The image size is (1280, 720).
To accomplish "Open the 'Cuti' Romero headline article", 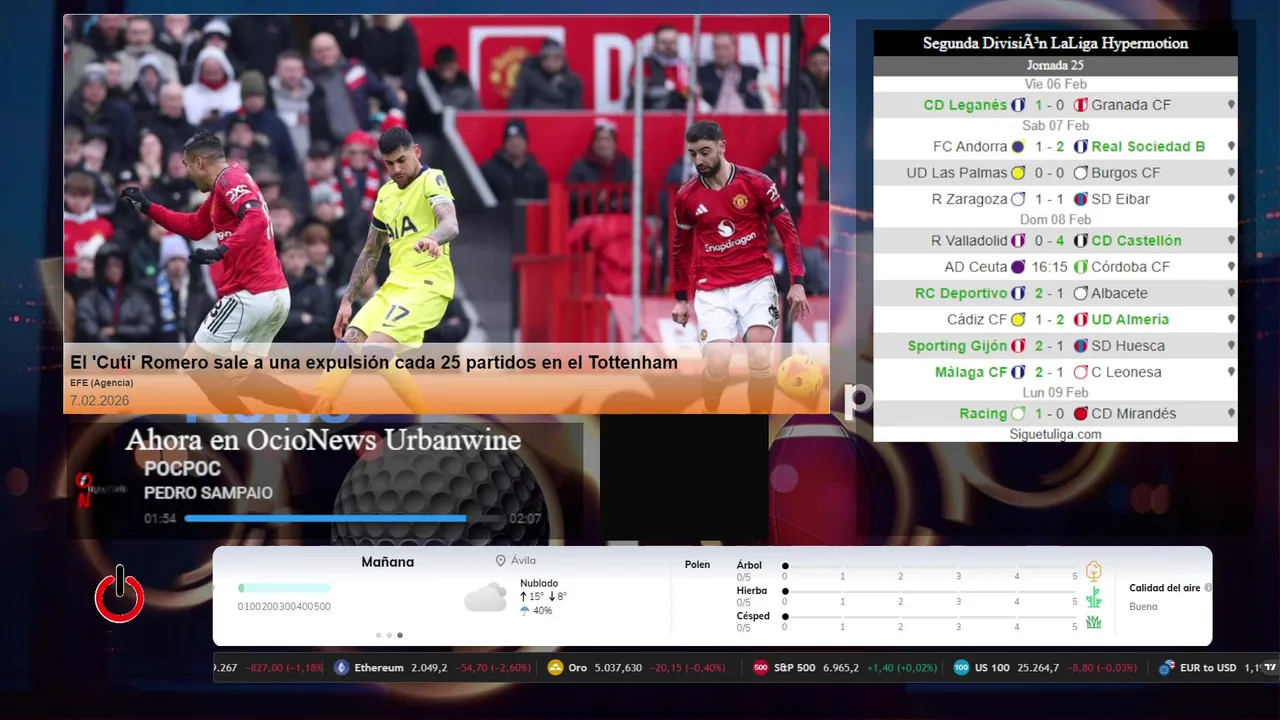I will pos(373,363).
